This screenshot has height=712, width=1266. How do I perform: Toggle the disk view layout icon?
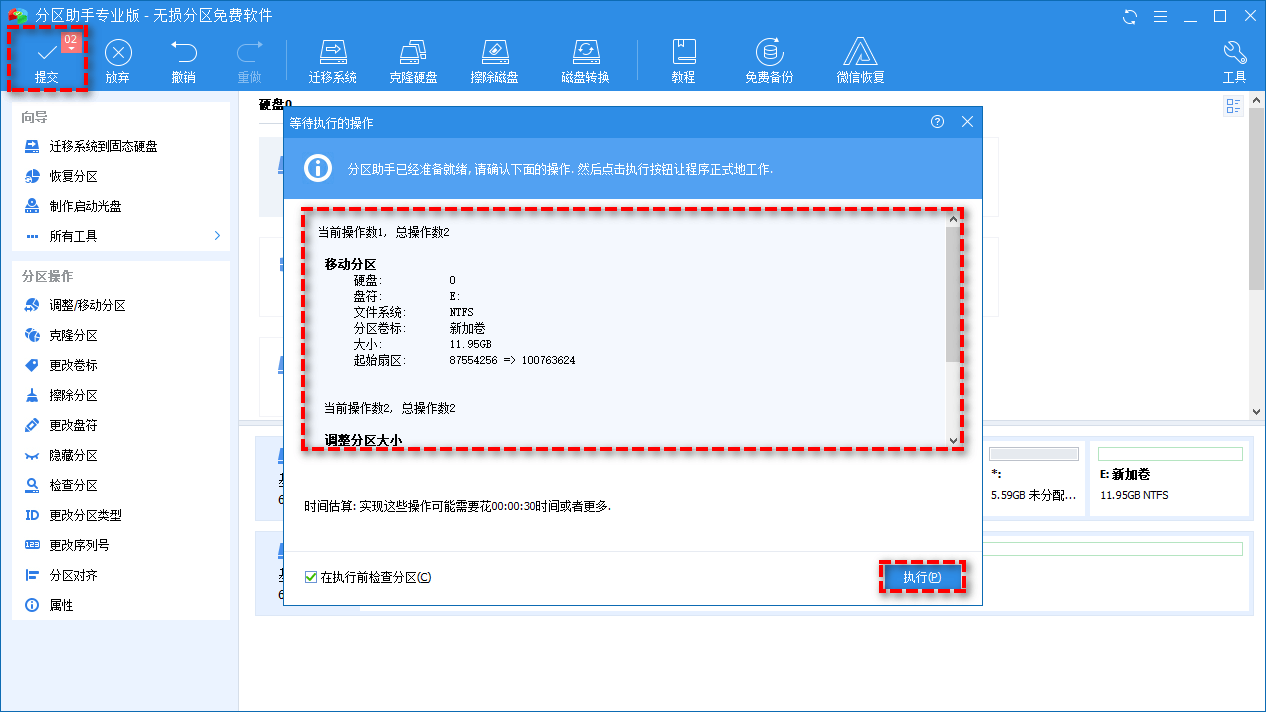click(x=1233, y=106)
